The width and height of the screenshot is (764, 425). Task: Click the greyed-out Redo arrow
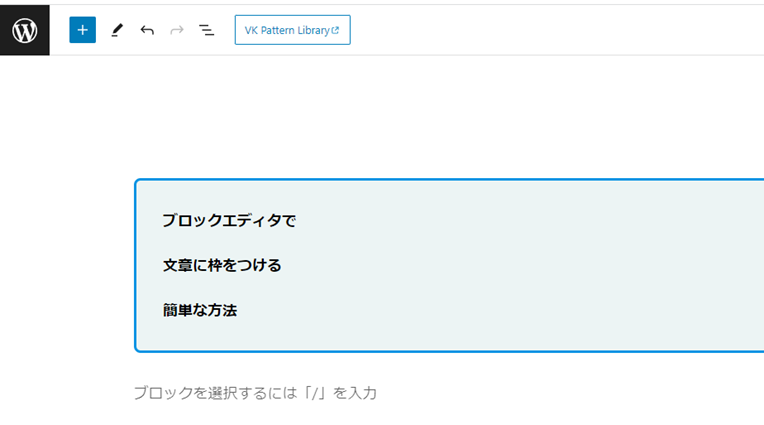click(176, 30)
